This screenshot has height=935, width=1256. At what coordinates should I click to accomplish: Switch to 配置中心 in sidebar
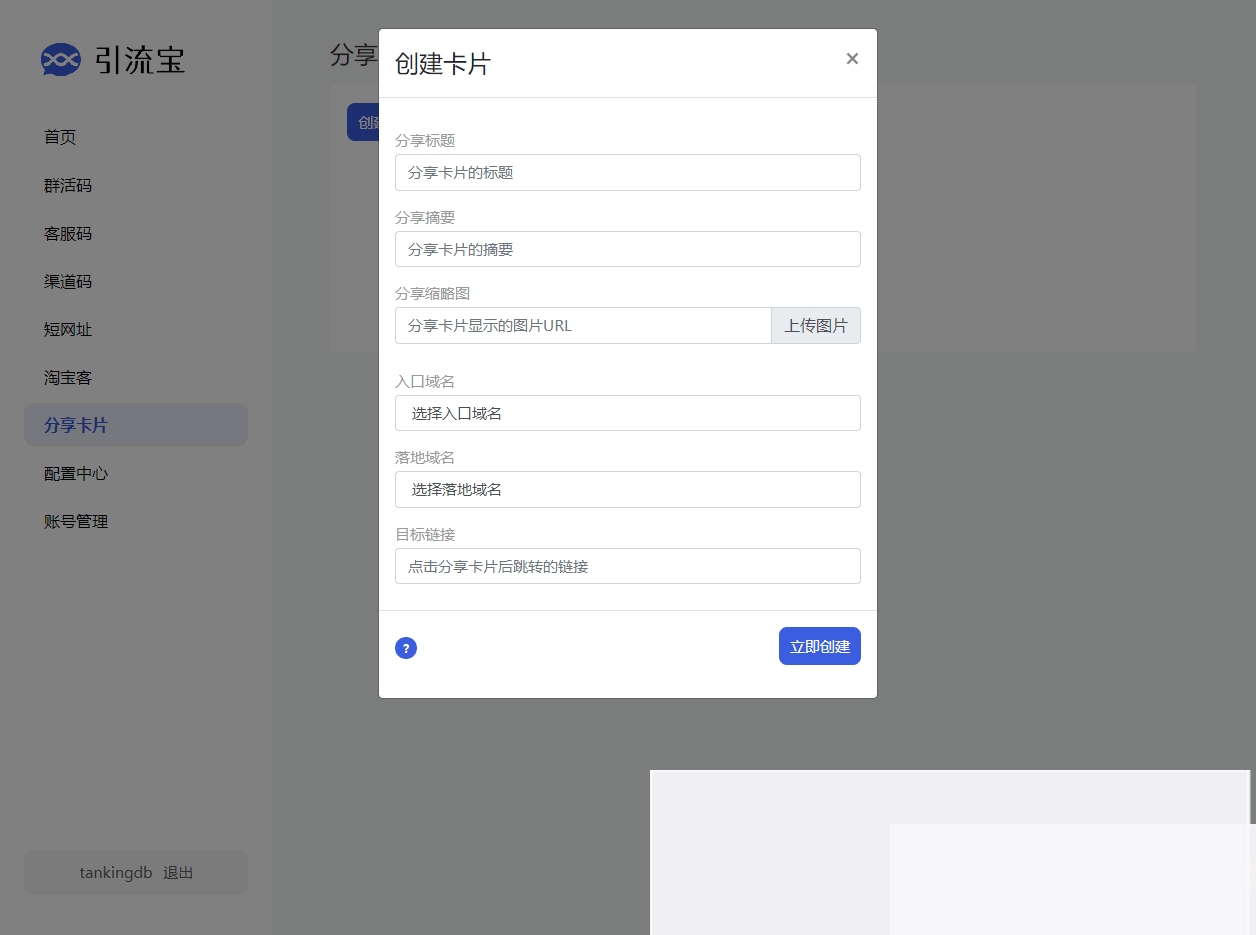[76, 473]
